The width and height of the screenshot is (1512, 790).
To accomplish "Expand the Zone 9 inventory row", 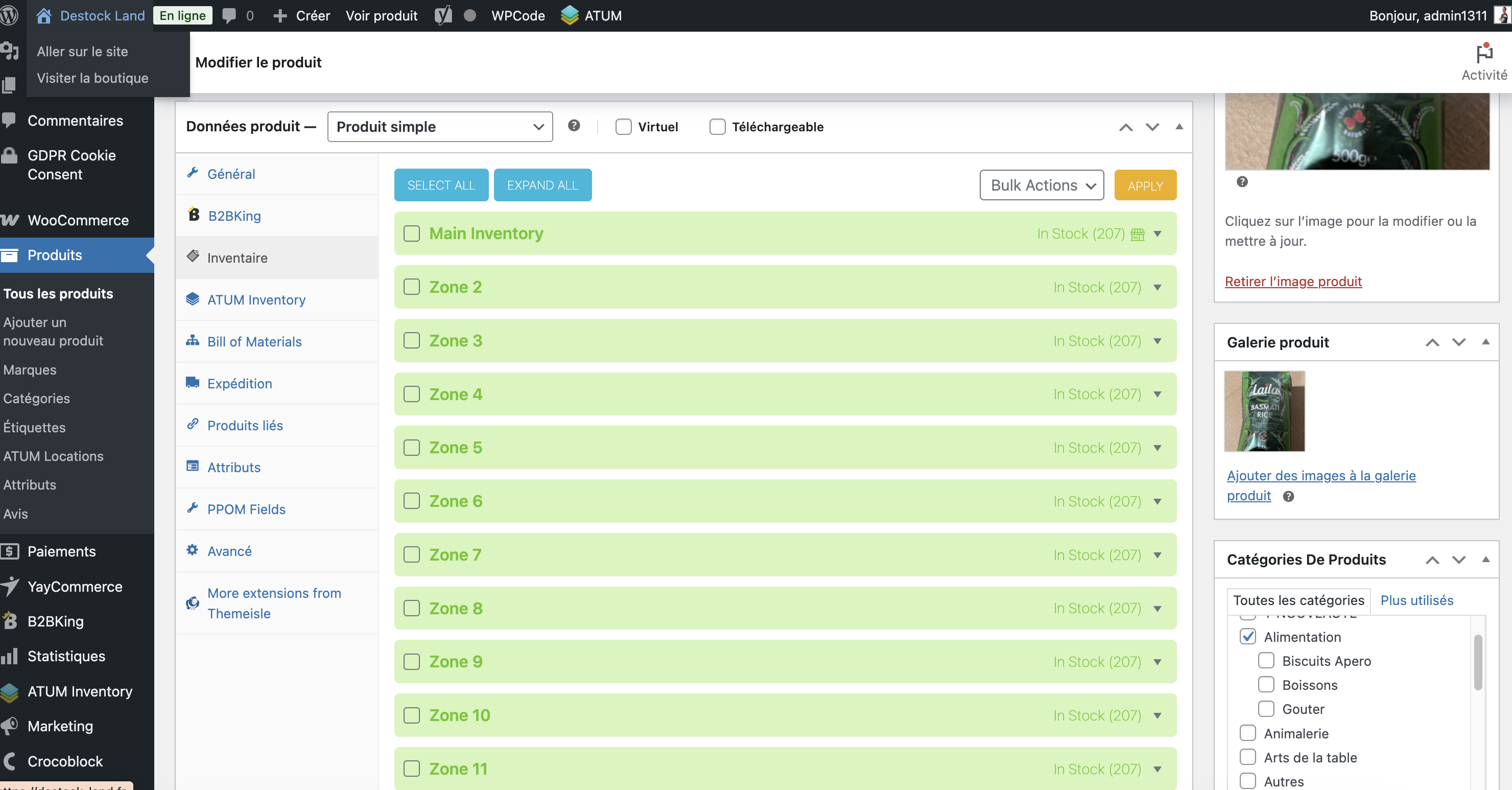I will [1157, 662].
